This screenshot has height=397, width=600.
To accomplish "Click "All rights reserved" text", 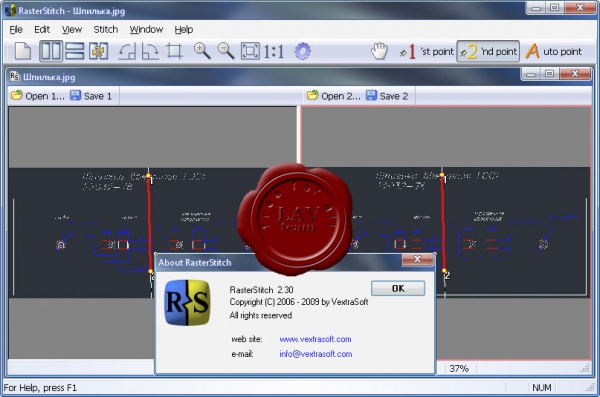I will [261, 315].
